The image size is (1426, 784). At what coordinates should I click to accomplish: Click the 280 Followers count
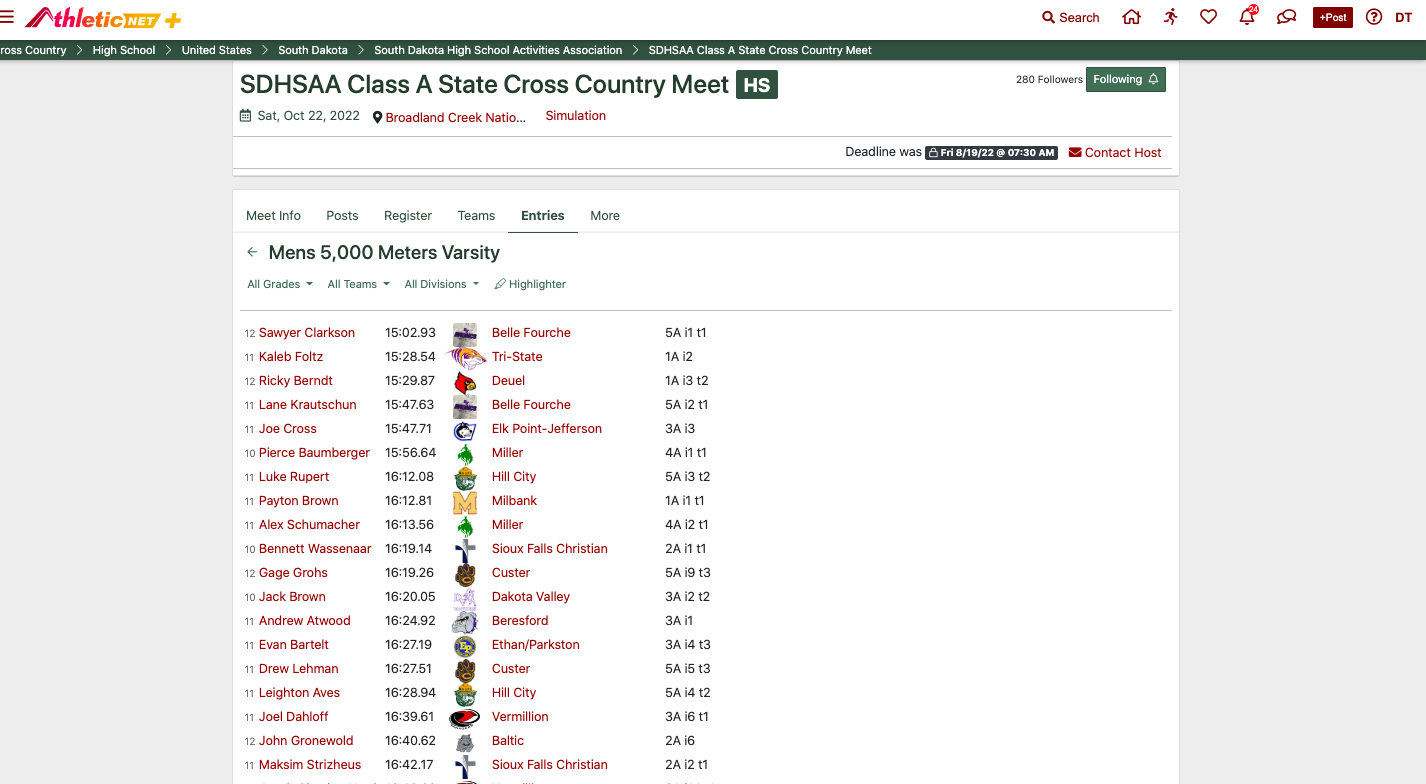click(x=1049, y=79)
